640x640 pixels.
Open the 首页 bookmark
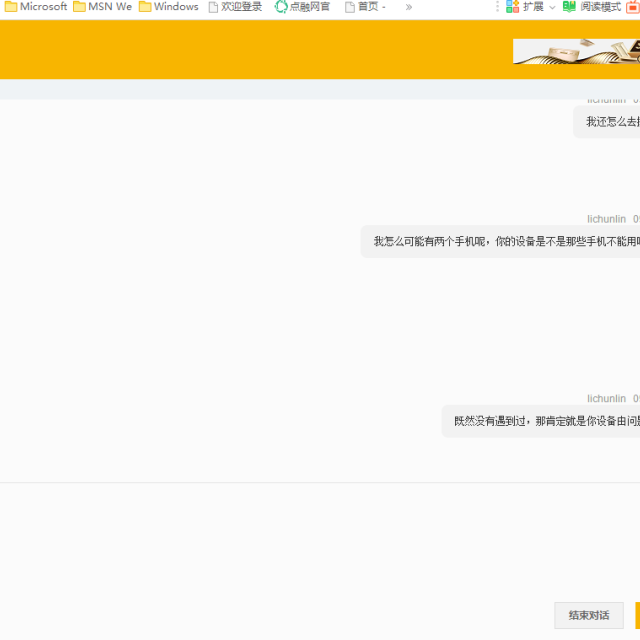click(365, 7)
